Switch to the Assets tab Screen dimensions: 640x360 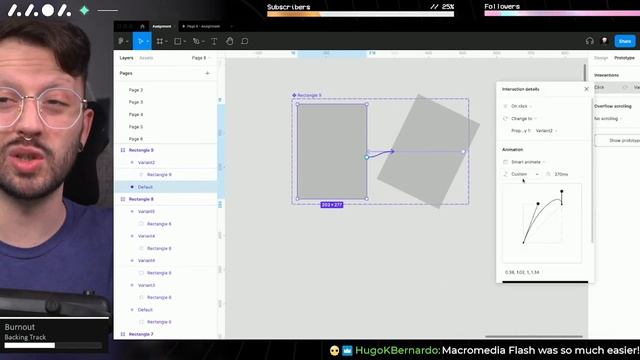point(146,58)
